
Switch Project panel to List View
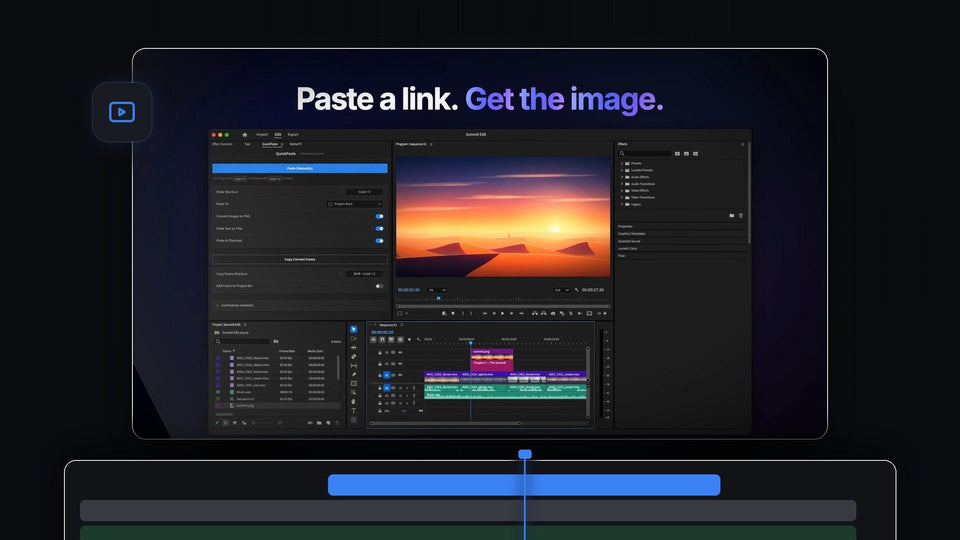226,423
